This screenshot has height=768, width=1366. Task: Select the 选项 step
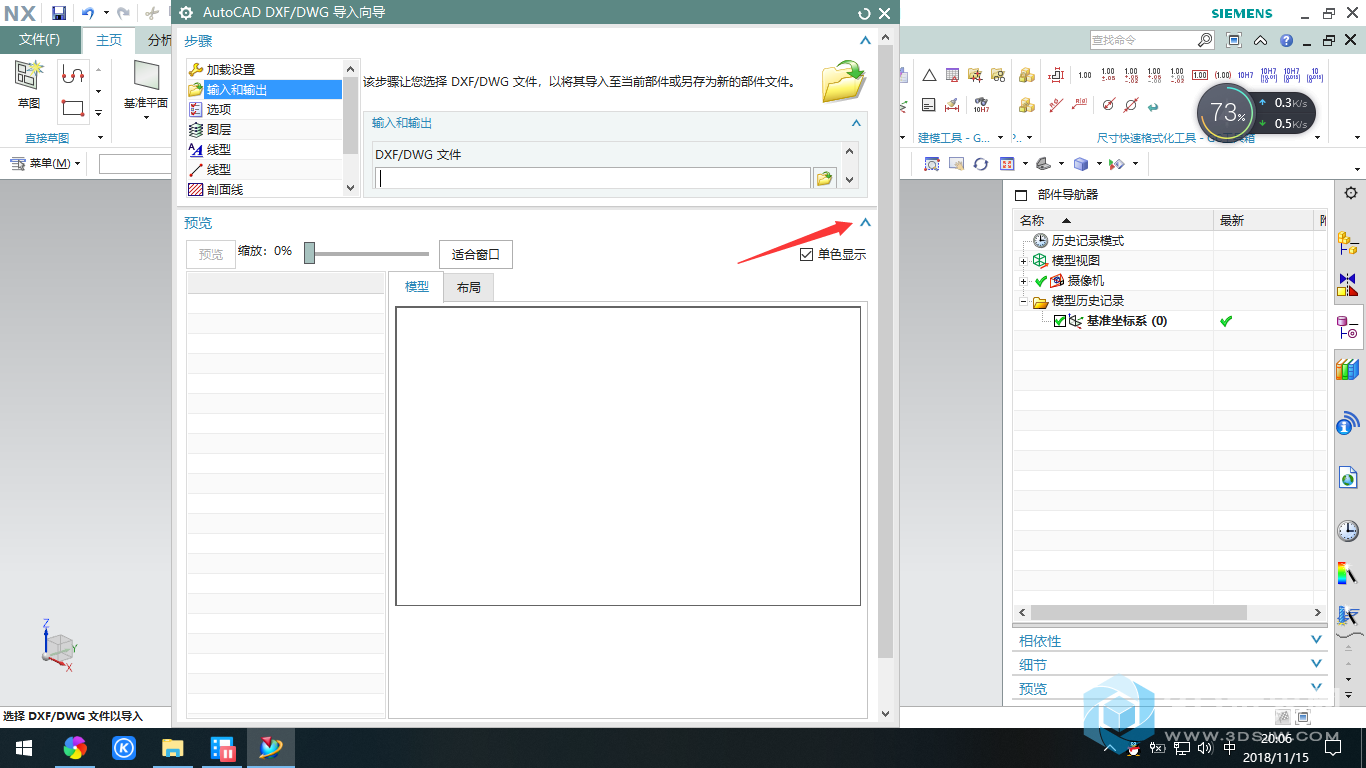pyautogui.click(x=264, y=109)
